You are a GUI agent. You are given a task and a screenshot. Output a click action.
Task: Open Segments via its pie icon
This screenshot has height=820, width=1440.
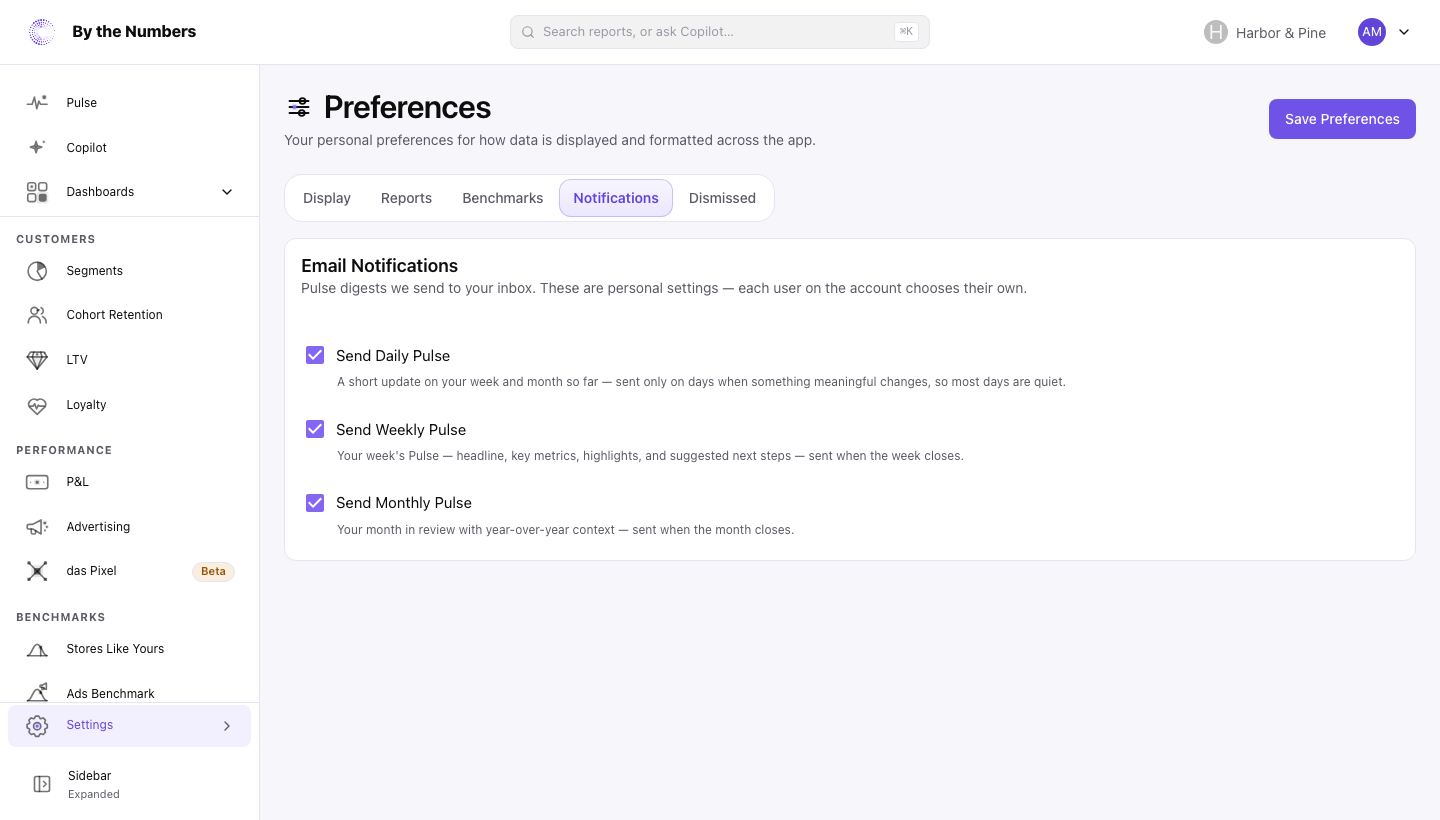coord(37,271)
